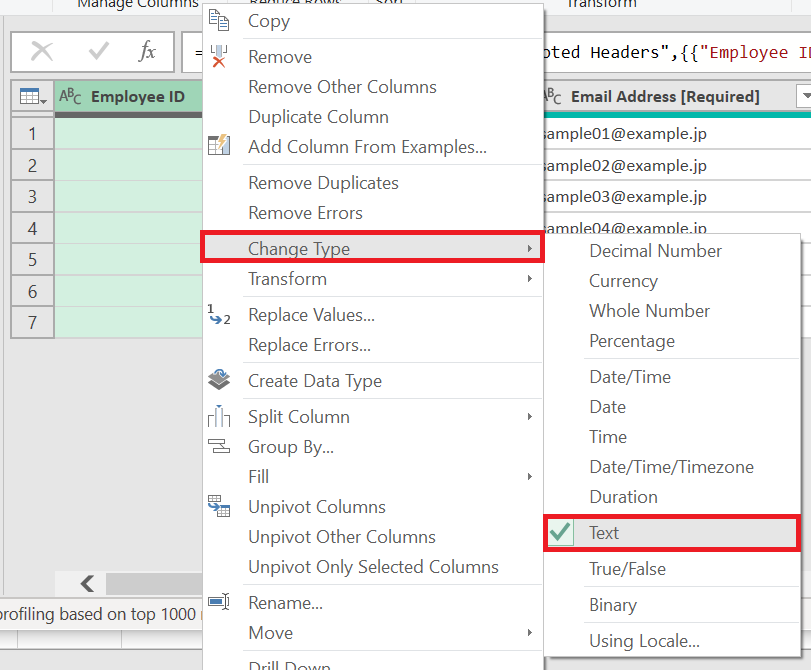
Task: Click the Group By icon
Action: click(219, 447)
